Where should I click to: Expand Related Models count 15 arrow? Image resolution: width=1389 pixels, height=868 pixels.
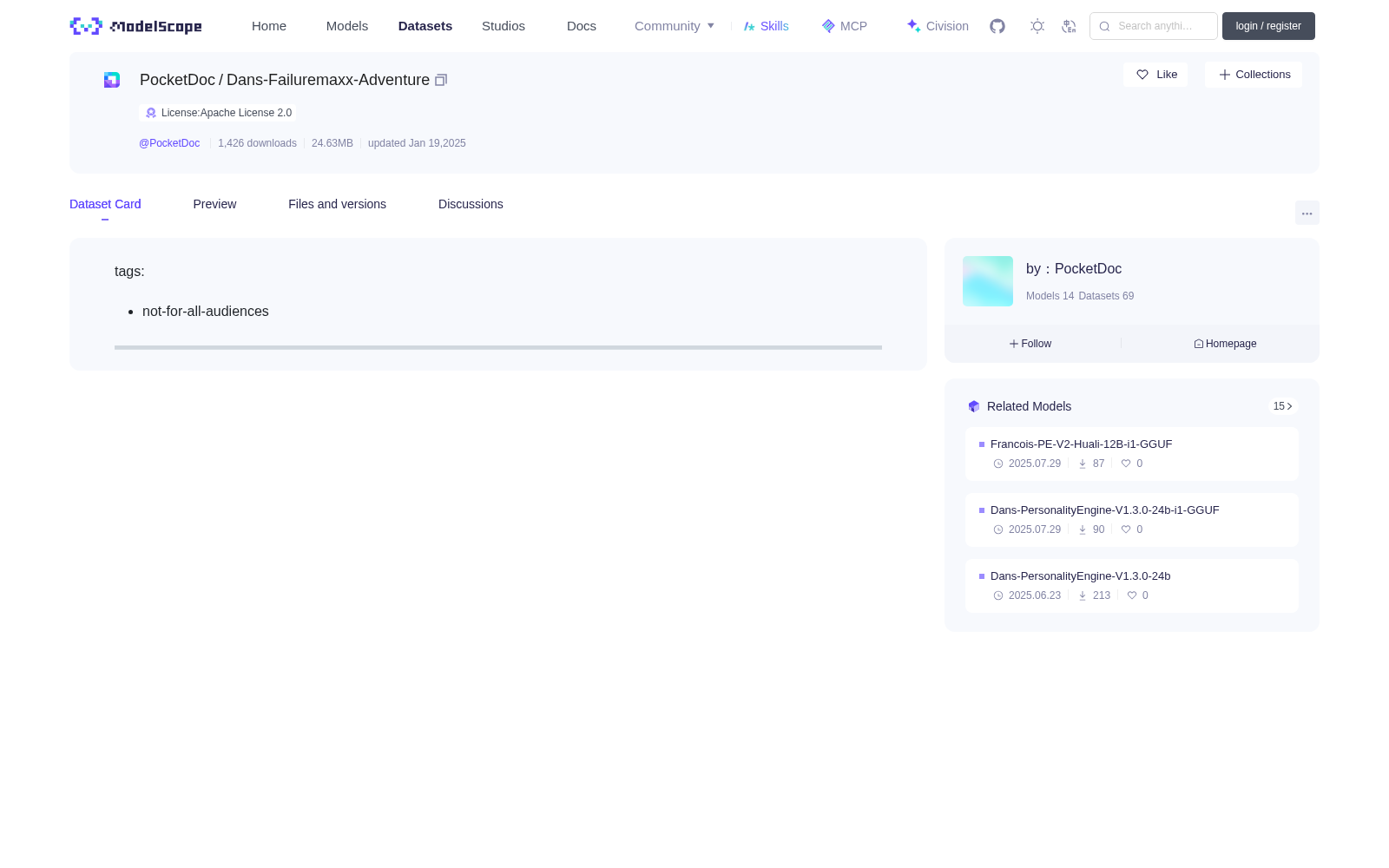[x=1283, y=406]
